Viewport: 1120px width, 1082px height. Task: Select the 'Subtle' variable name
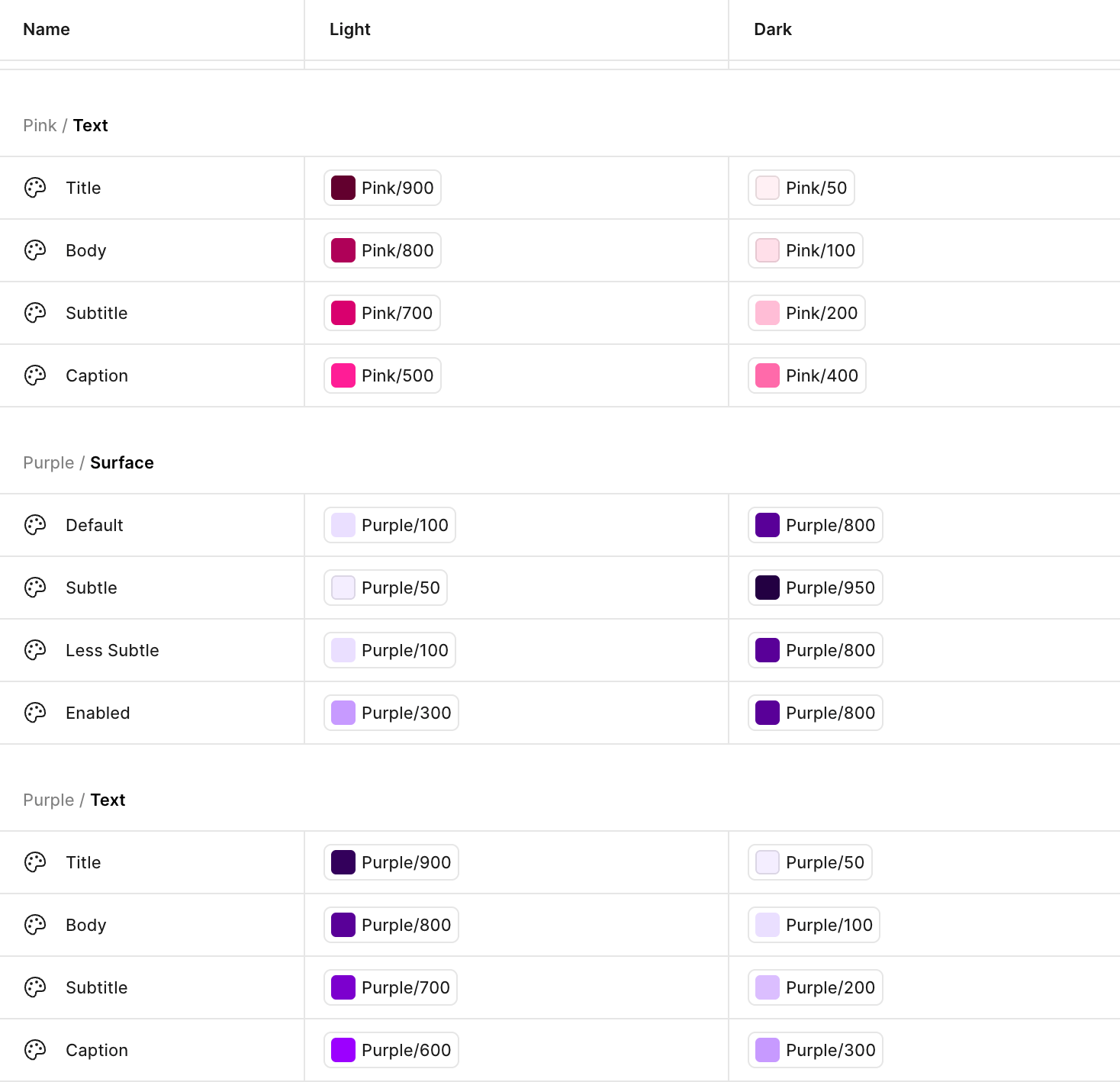pos(92,588)
